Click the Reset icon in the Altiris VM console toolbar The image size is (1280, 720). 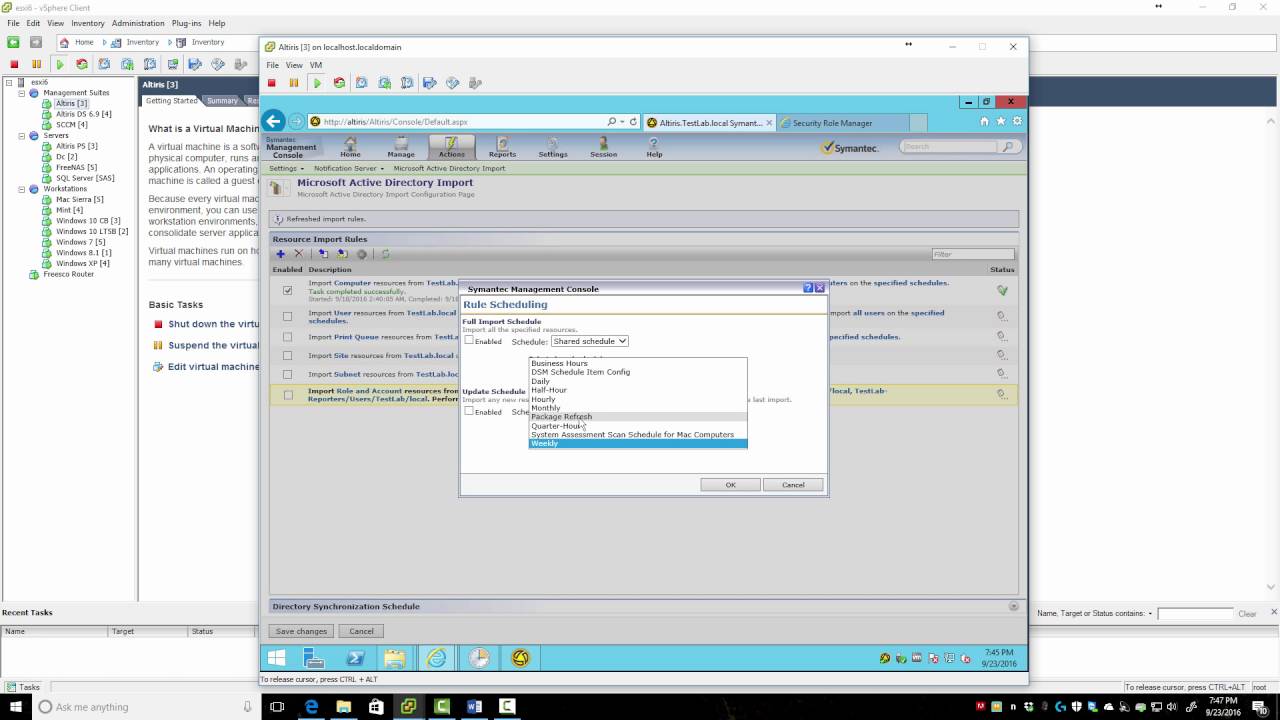tap(339, 83)
